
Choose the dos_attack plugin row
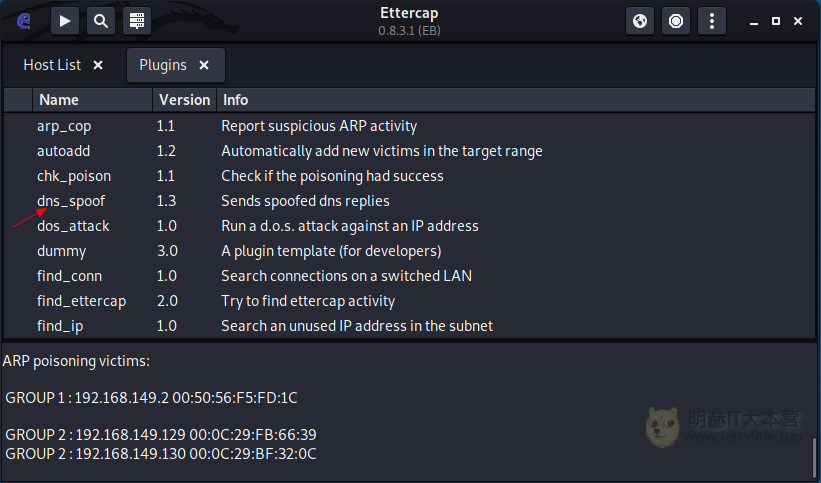coord(409,226)
